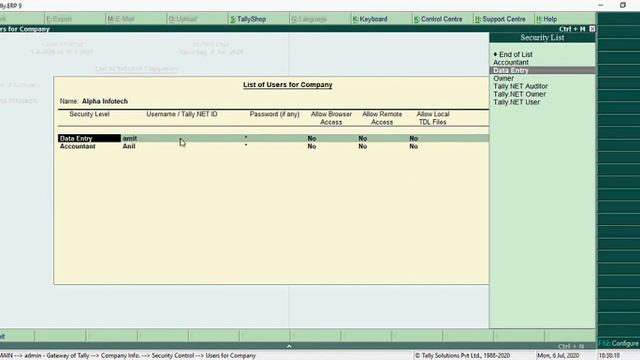Open the TallyShop menu
The height and width of the screenshot is (360, 640).
pyautogui.click(x=248, y=19)
